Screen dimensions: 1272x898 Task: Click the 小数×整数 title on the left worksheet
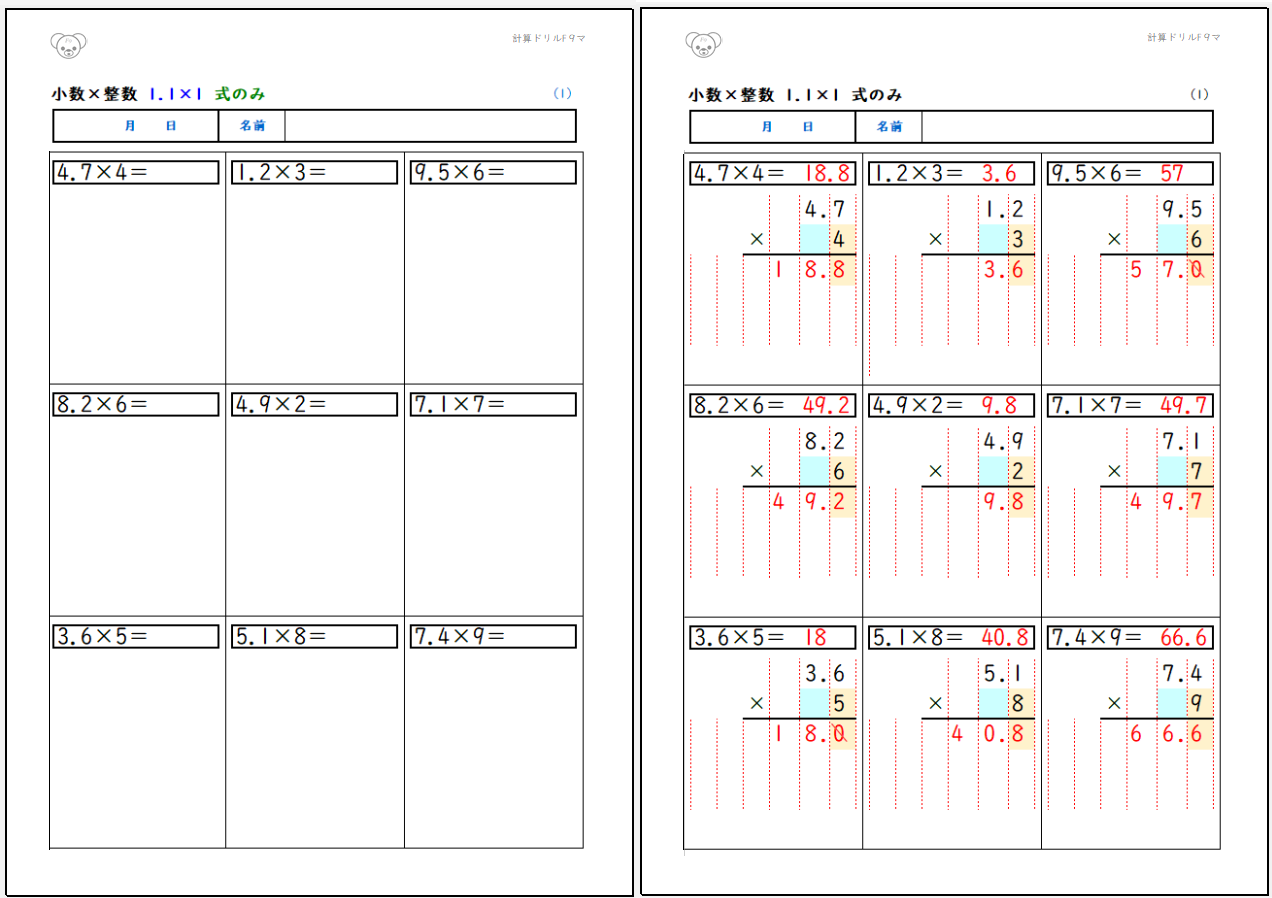point(96,94)
